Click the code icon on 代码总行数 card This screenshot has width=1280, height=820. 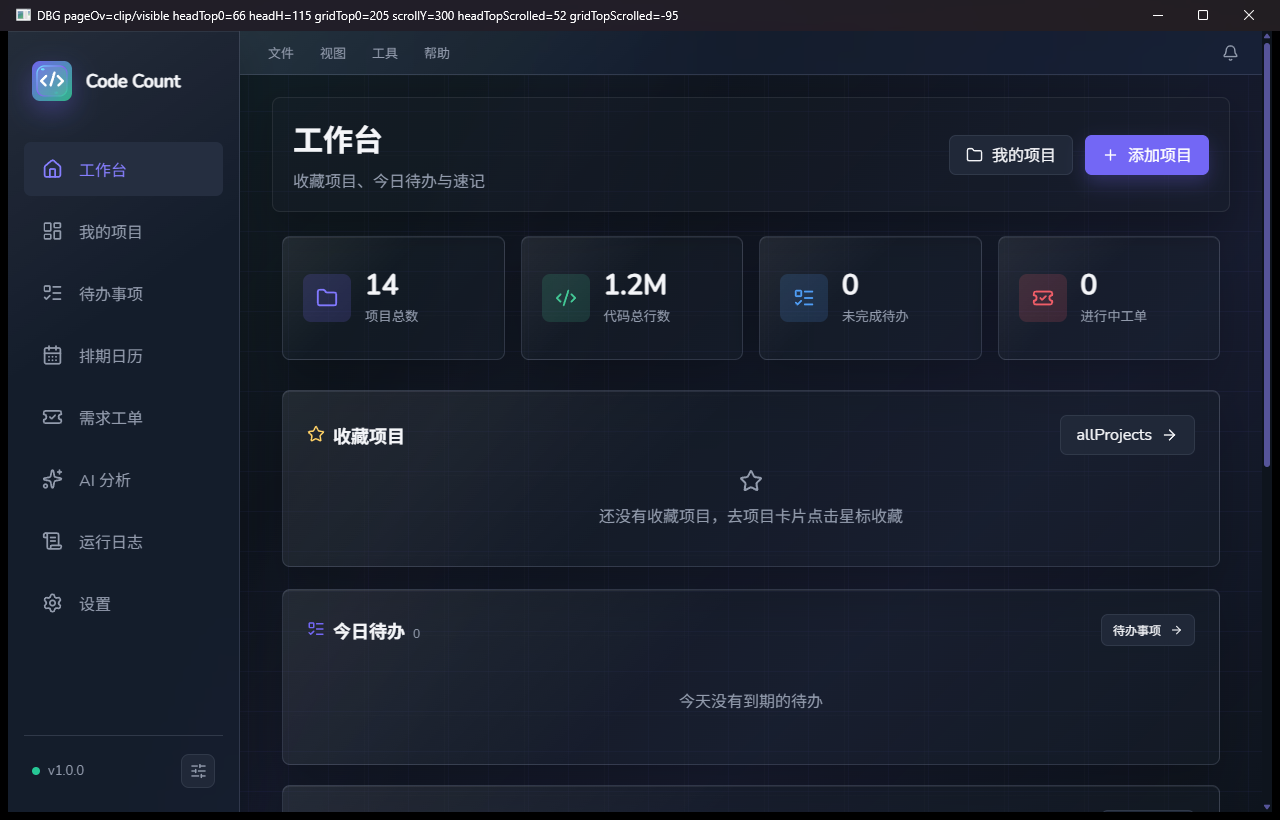click(x=566, y=298)
